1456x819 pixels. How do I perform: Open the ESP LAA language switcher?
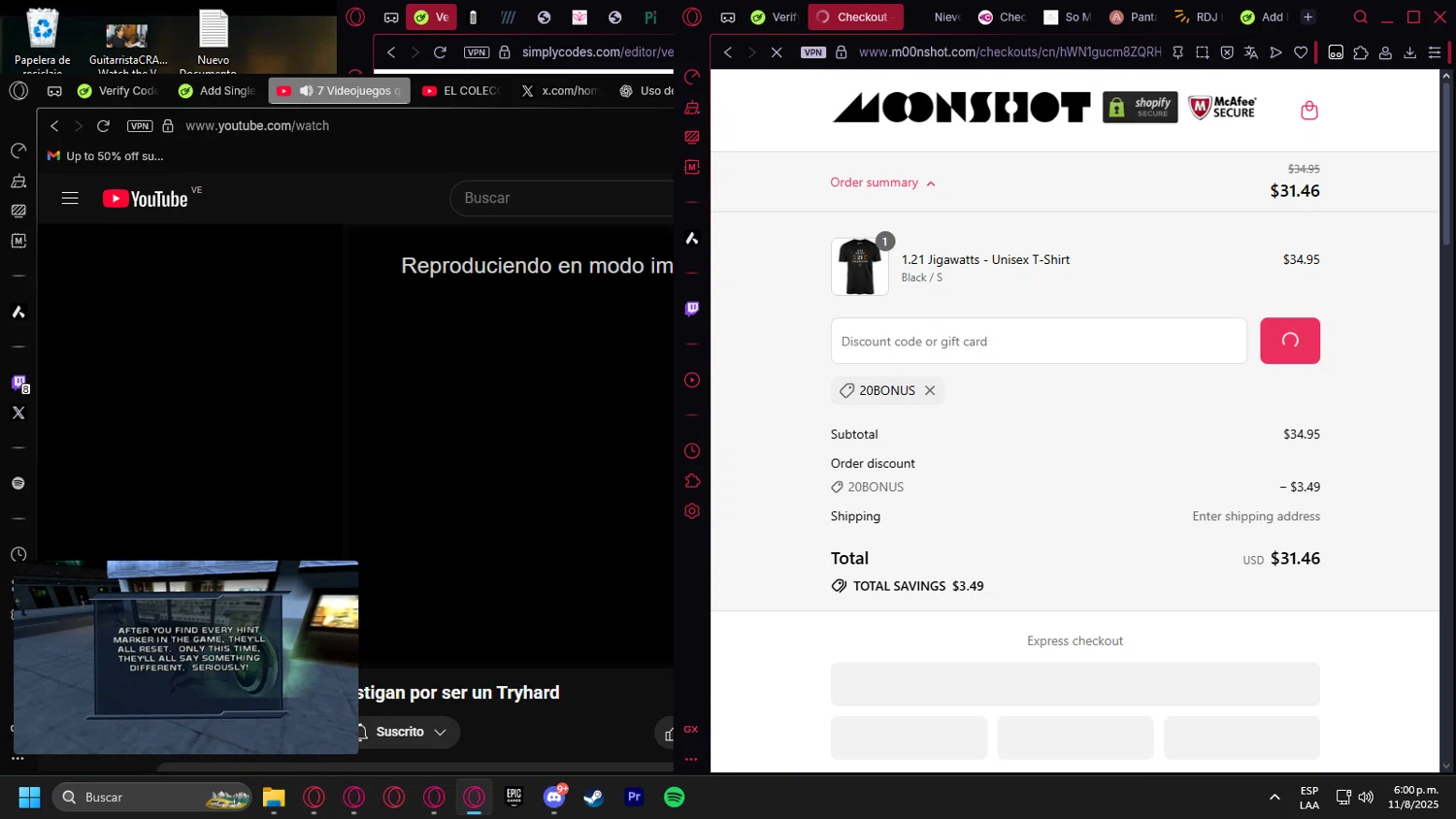(x=1309, y=797)
